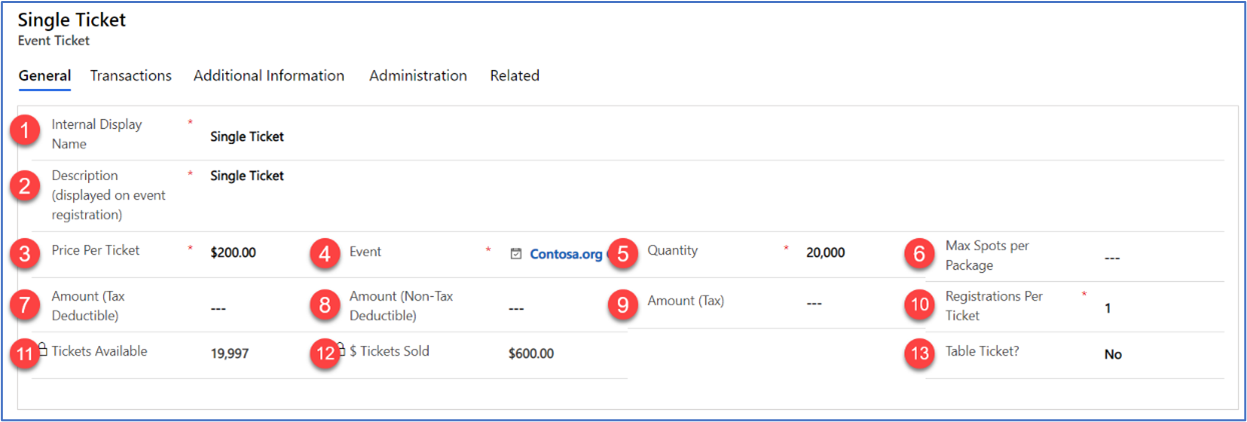Switch to Additional Information tab
This screenshot has width=1247, height=422.
(x=269, y=76)
